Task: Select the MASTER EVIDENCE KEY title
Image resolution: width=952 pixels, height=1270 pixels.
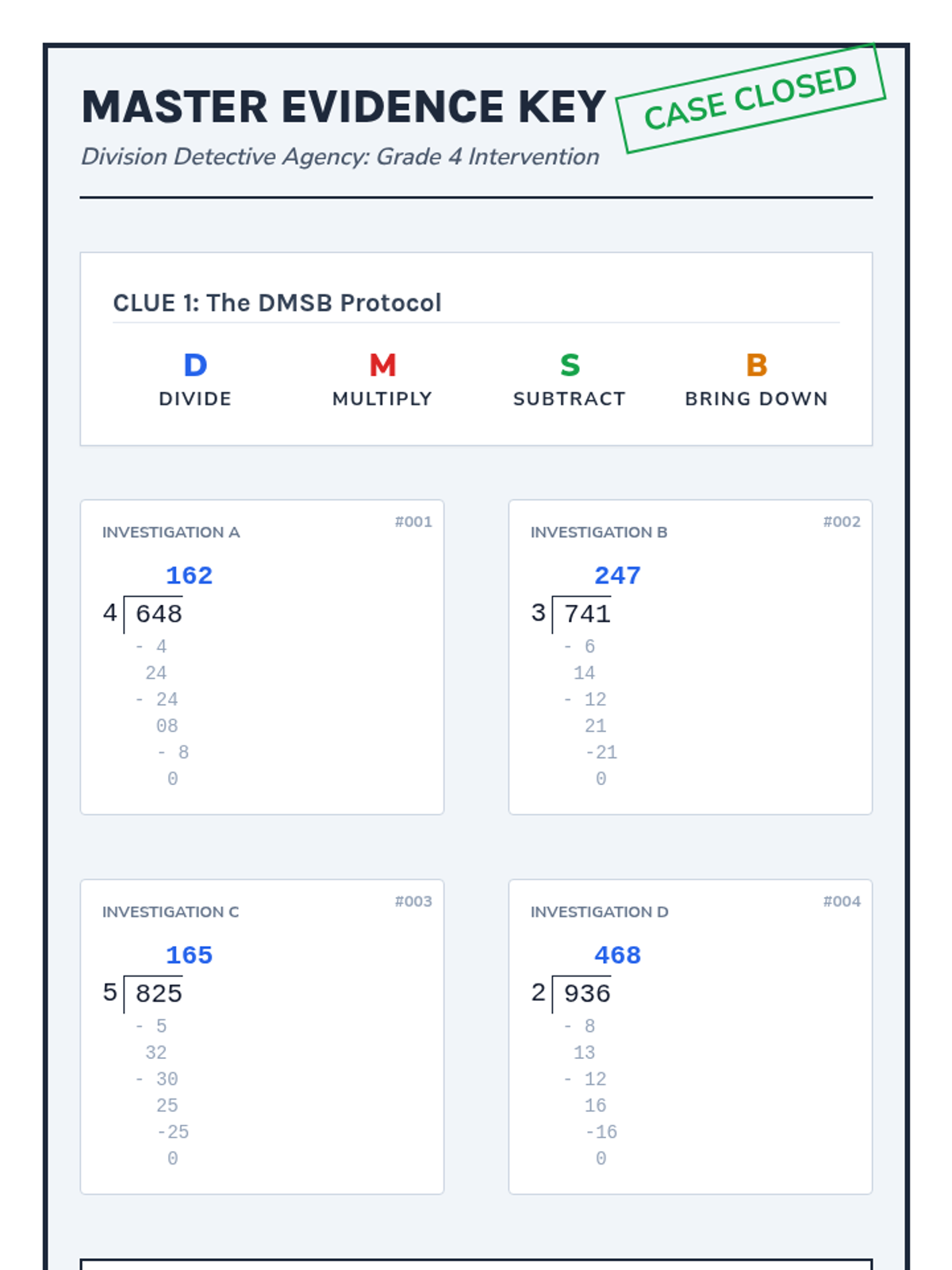Action: [344, 107]
